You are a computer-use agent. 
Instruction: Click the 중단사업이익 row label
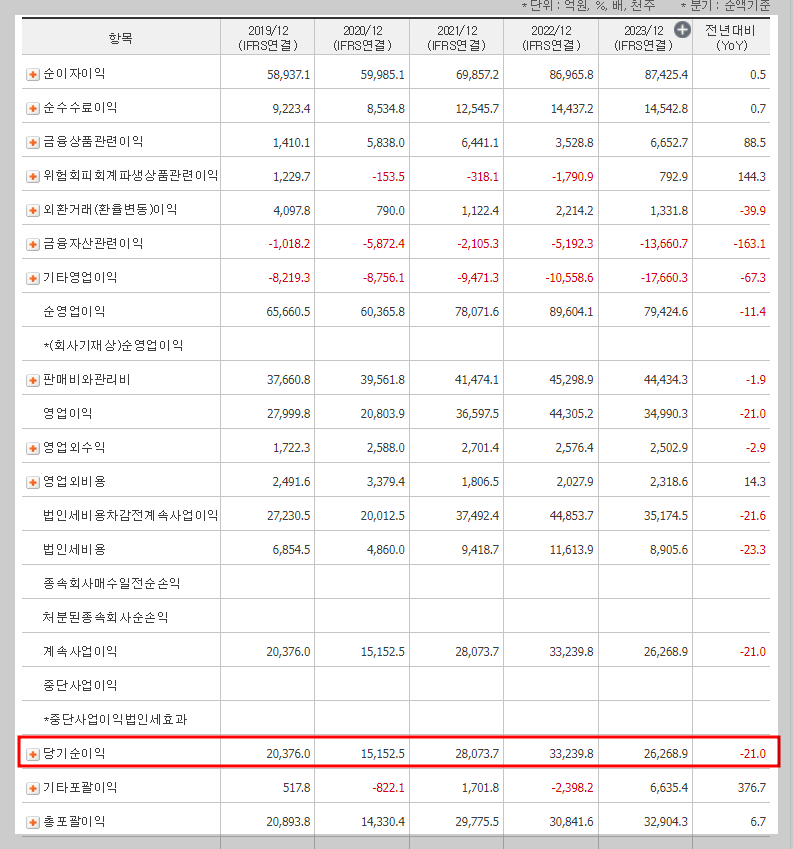coord(80,685)
